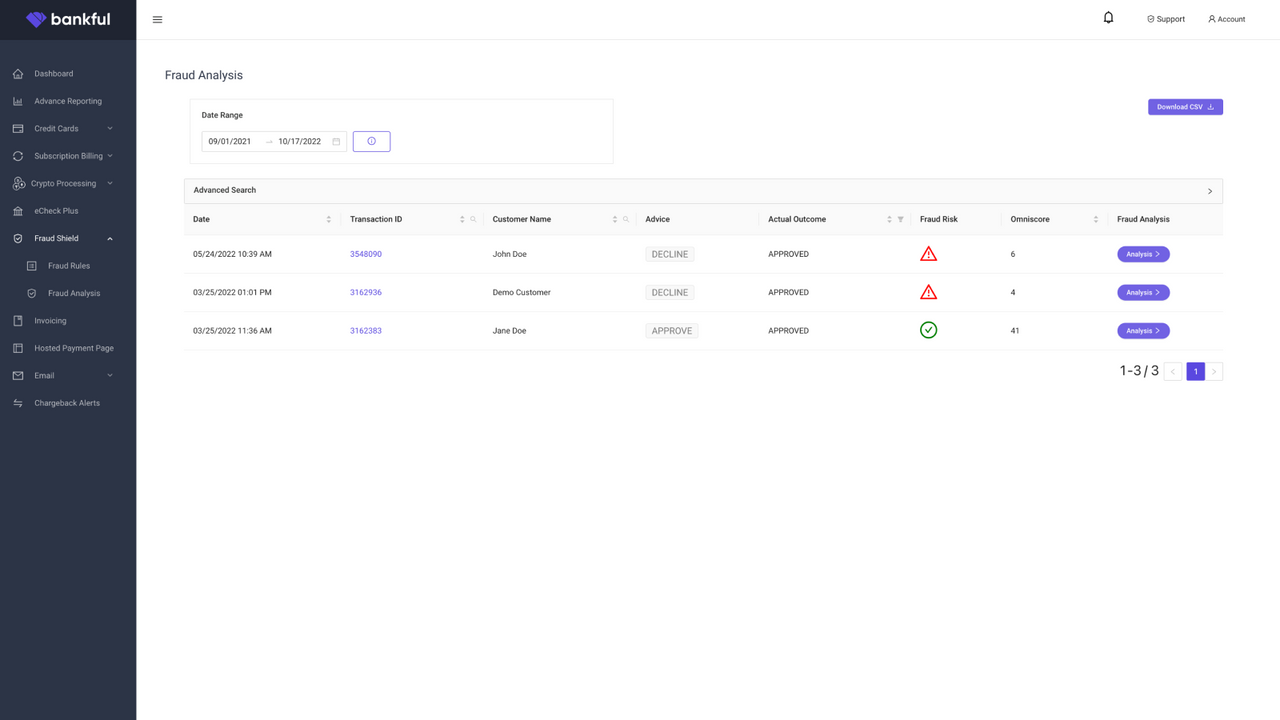Open the Dashboard home icon

click(16, 73)
